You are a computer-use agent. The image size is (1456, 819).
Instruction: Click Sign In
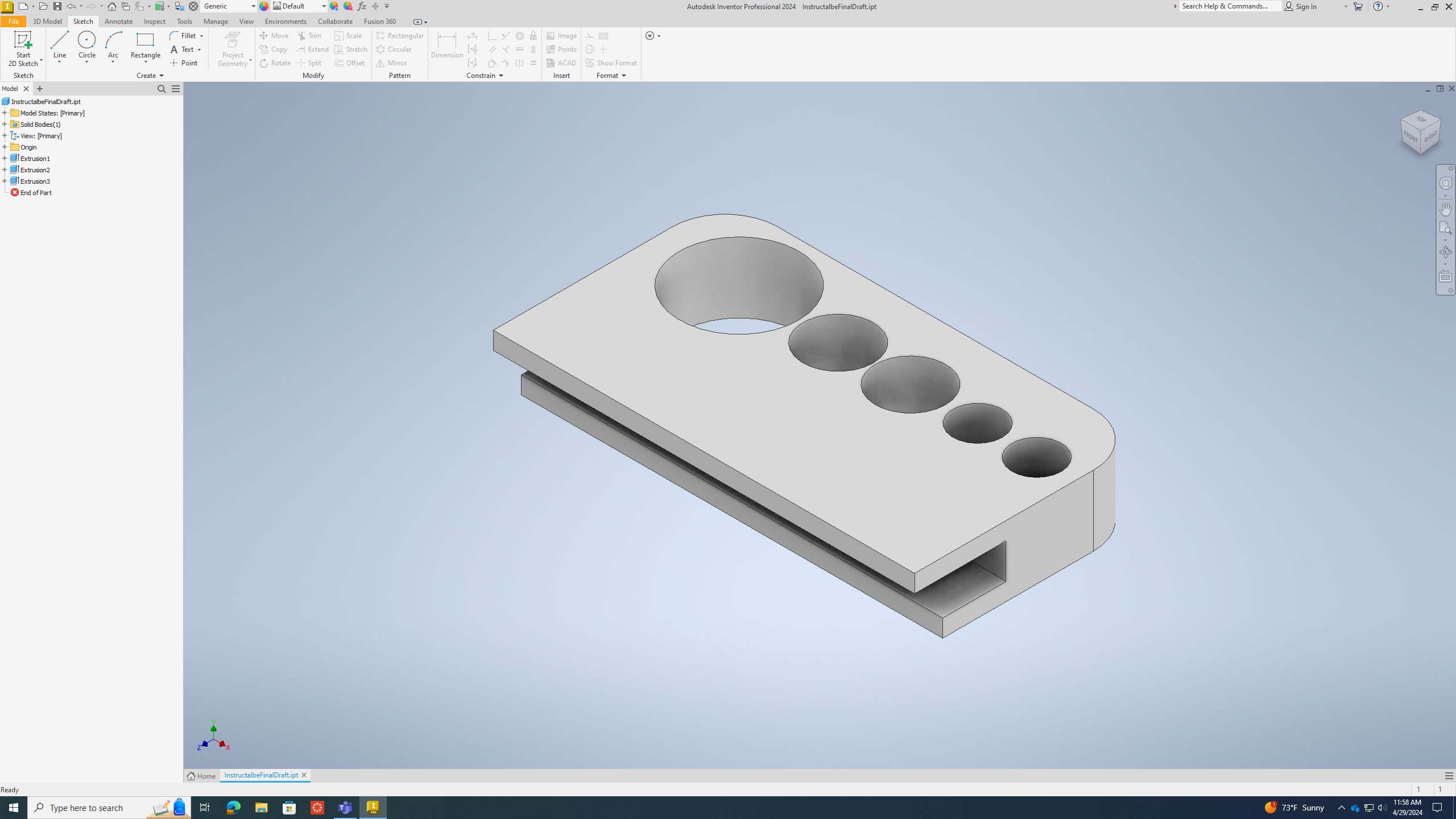click(1301, 6)
